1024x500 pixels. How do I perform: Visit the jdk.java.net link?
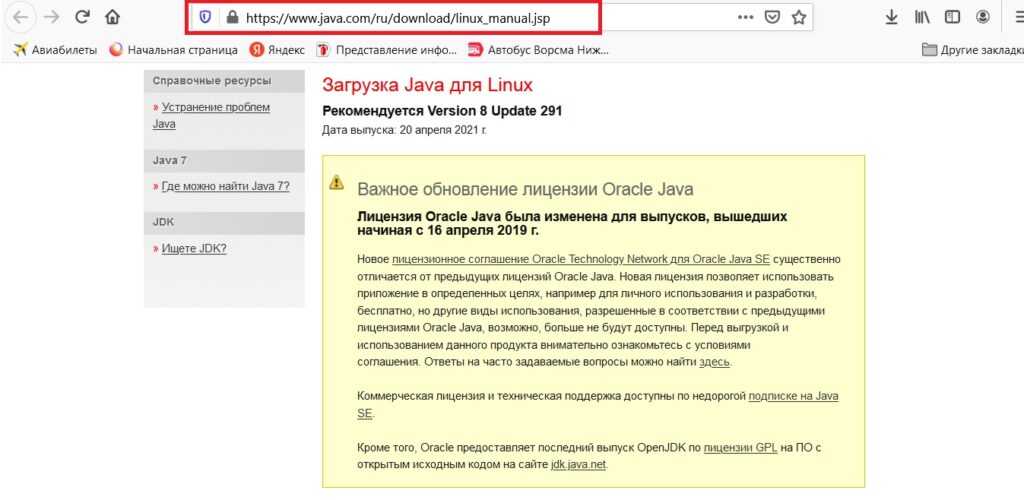pos(577,464)
